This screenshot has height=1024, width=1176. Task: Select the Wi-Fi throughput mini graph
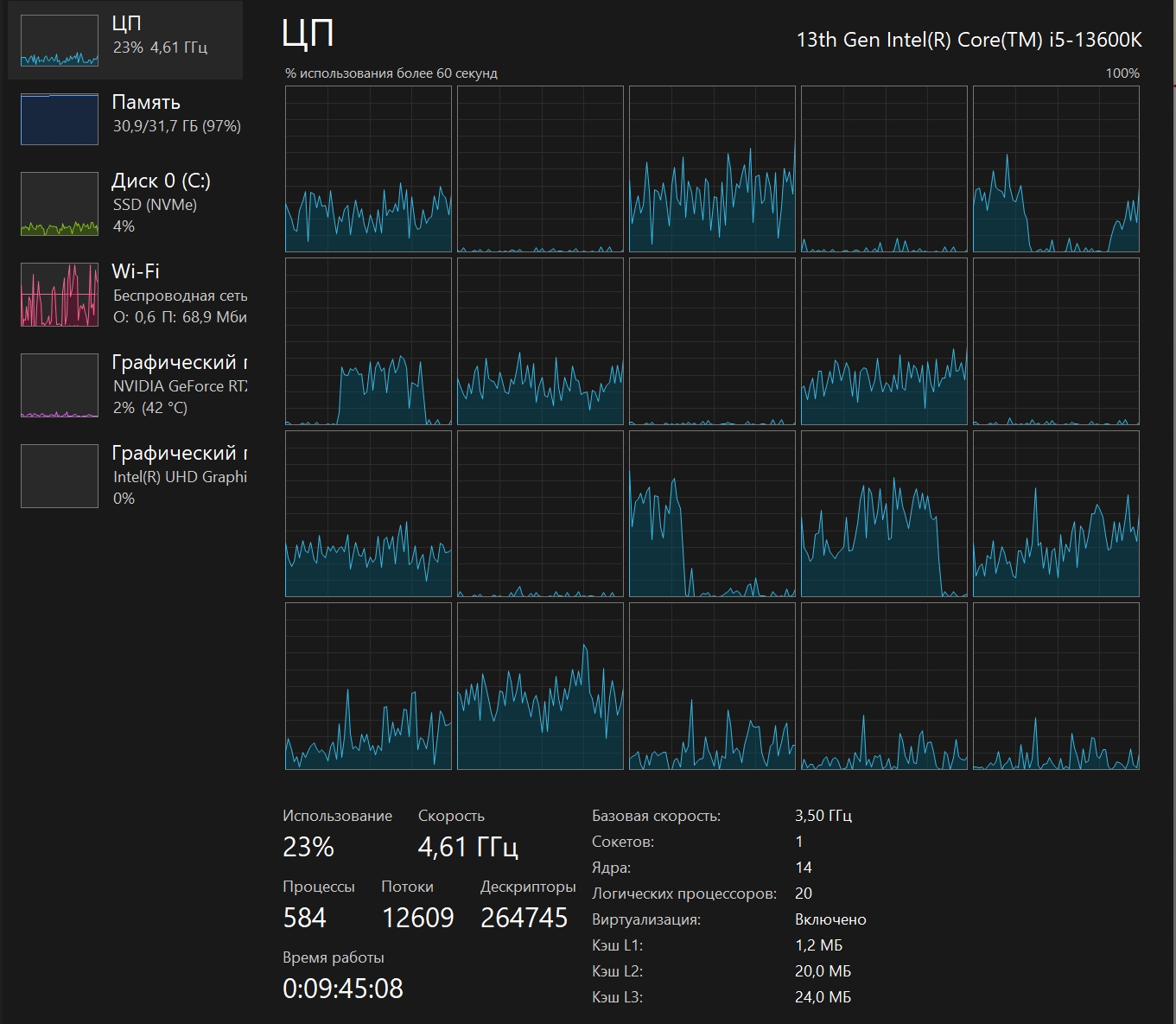60,295
